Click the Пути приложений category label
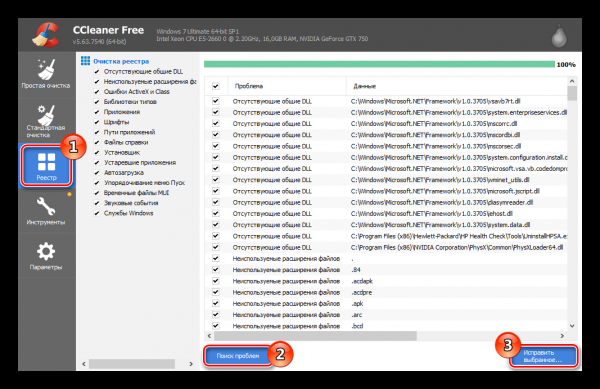 [x=129, y=132]
